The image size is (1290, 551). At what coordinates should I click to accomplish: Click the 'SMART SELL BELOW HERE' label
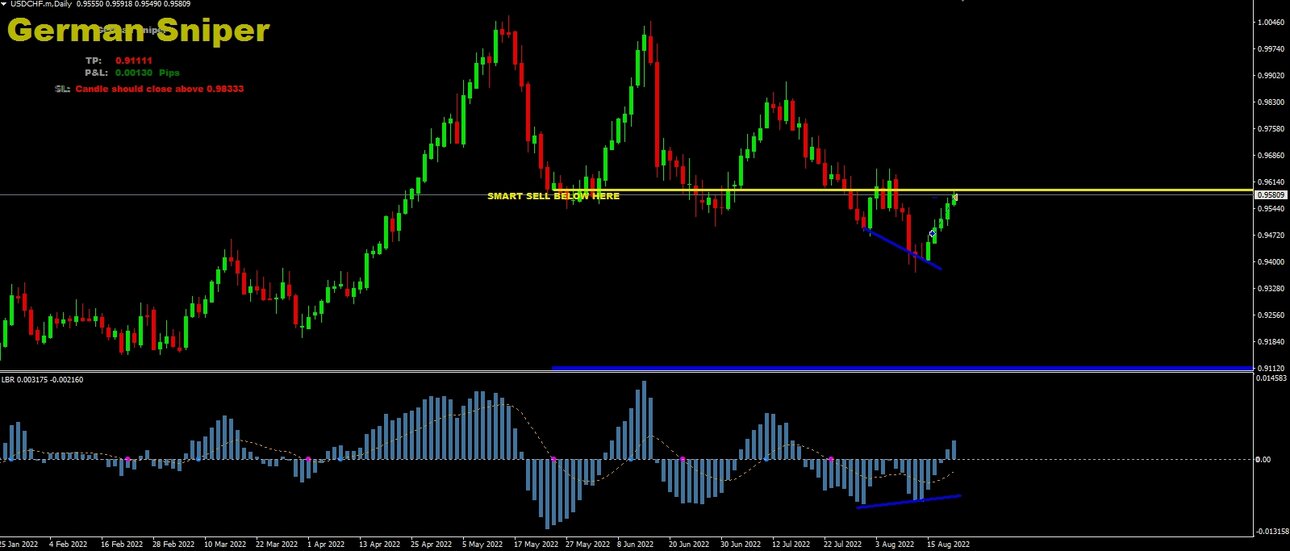pos(553,196)
